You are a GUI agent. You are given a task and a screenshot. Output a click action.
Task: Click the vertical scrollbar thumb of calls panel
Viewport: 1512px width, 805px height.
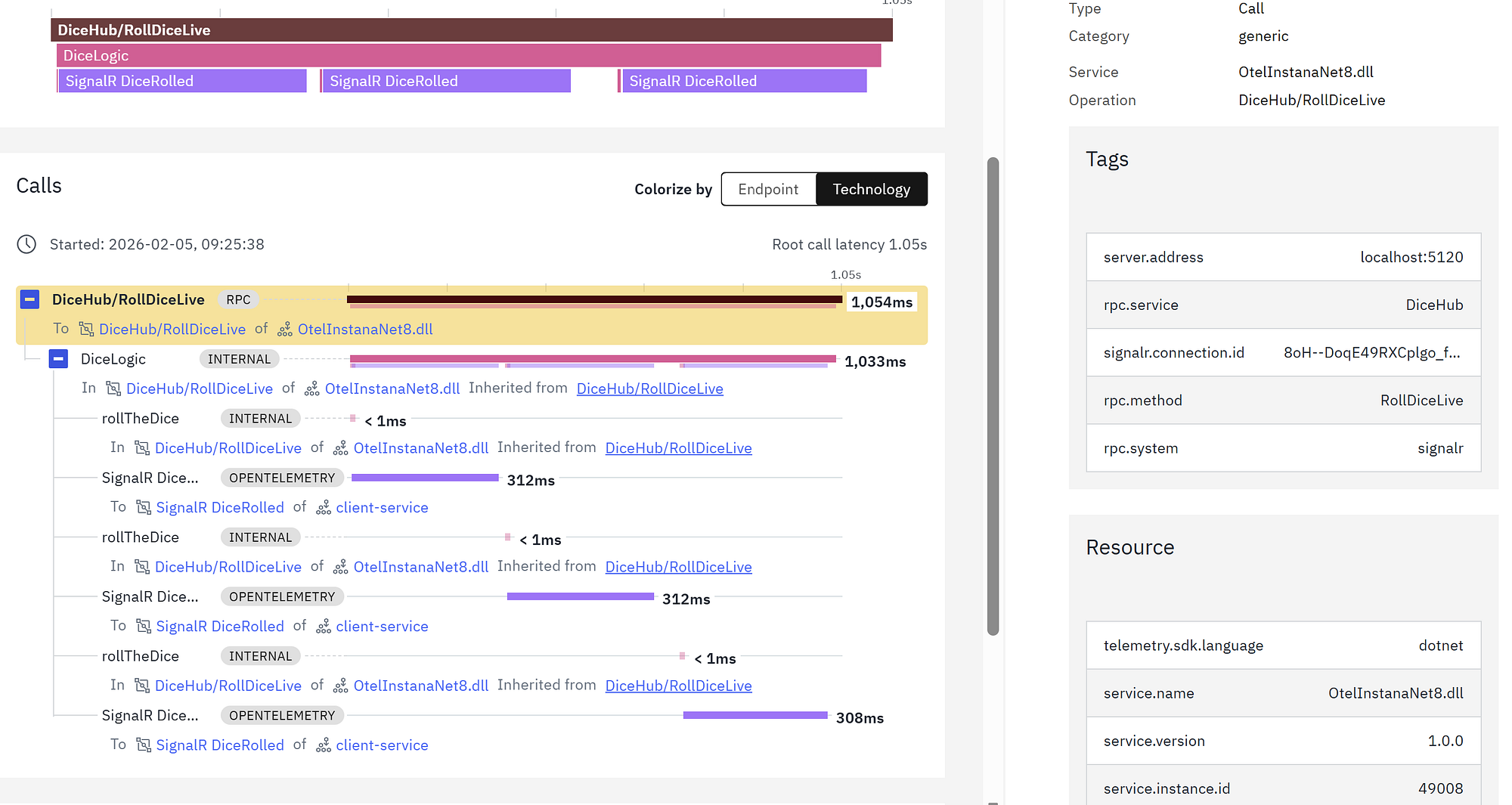[993, 396]
